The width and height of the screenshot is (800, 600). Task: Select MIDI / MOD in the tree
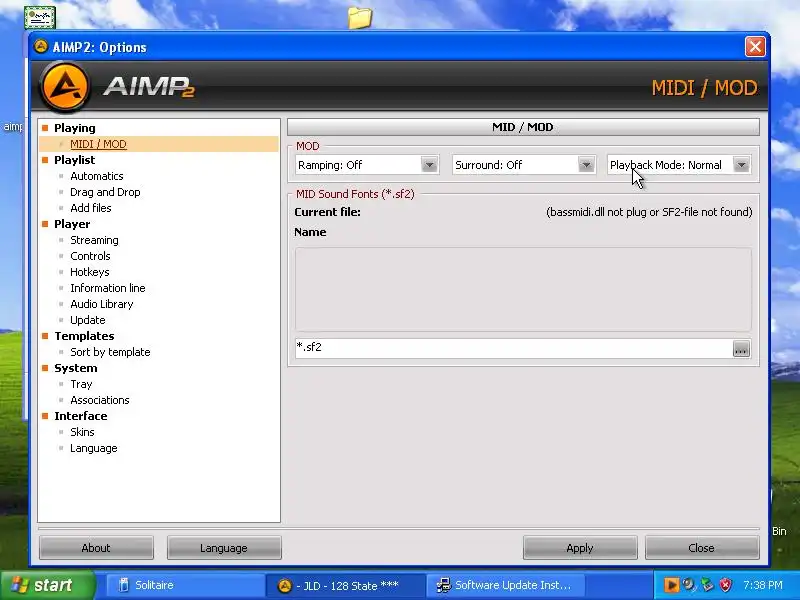tap(98, 144)
